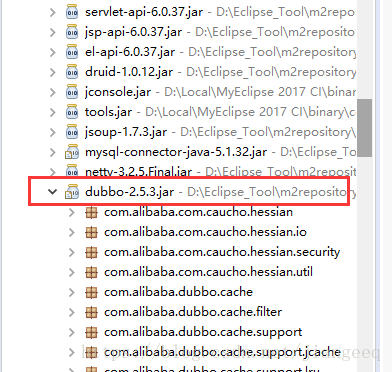392x372 pixels.
Task: Click the jconsole.jar jar icon
Action: pos(72,92)
